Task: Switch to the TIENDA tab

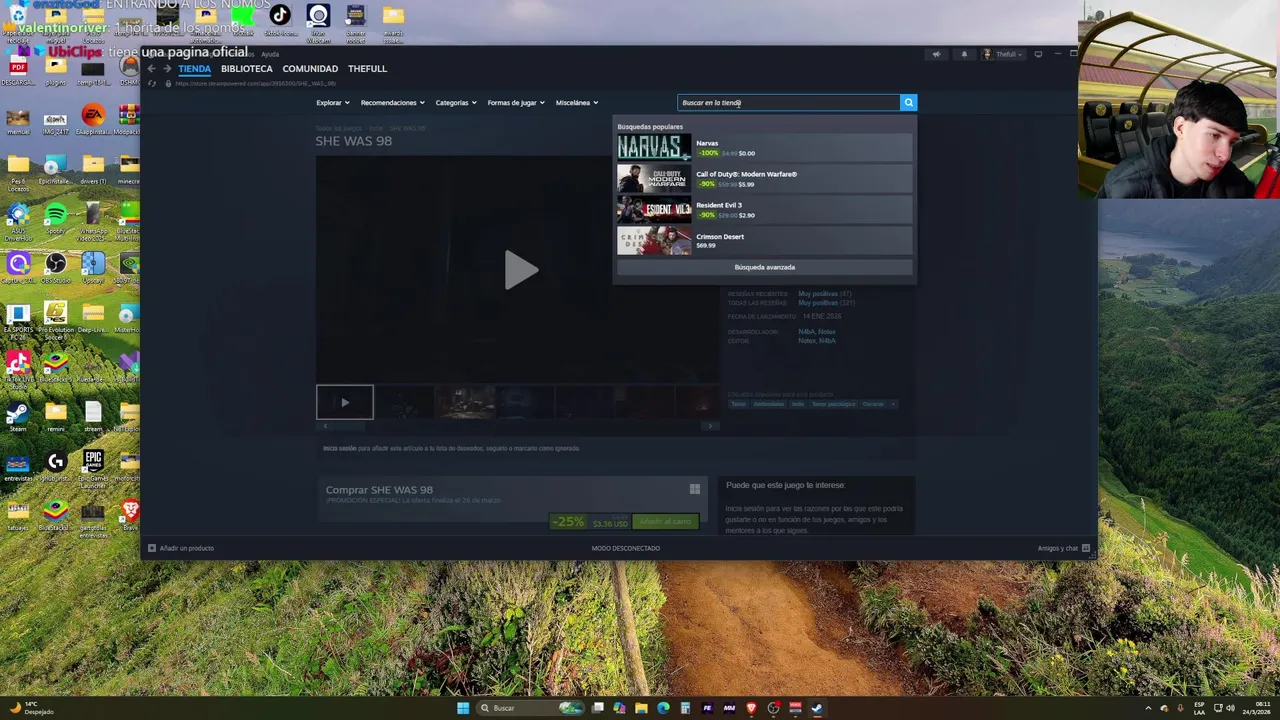Action: (x=195, y=69)
